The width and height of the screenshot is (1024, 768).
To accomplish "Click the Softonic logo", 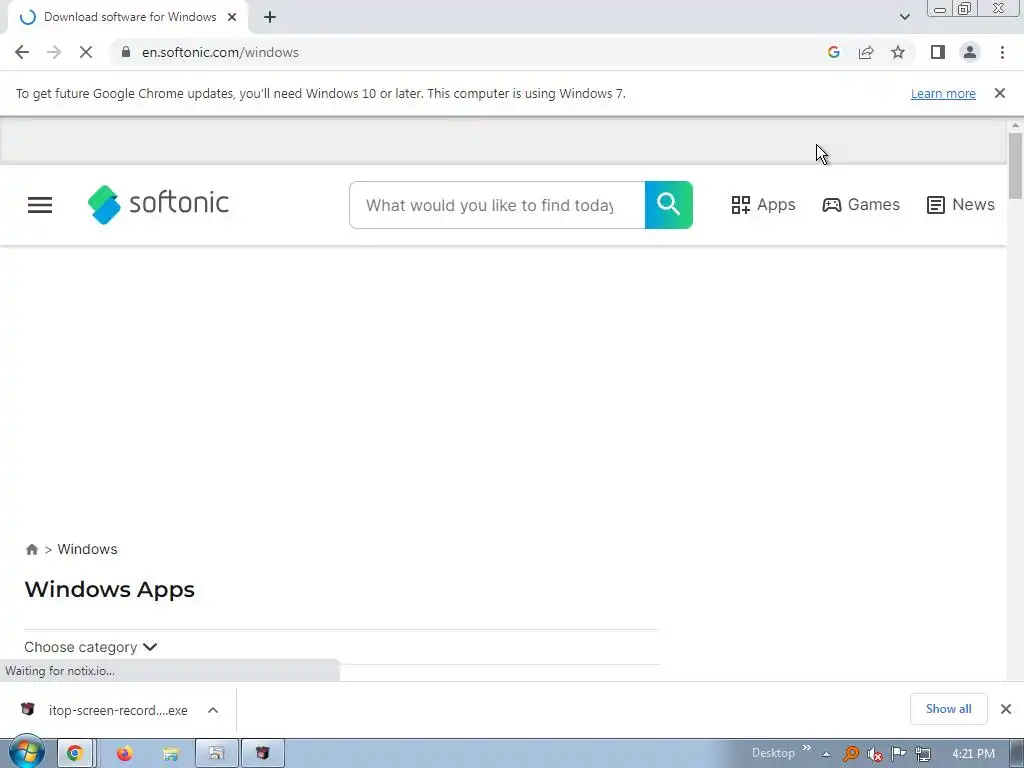I will click(158, 204).
